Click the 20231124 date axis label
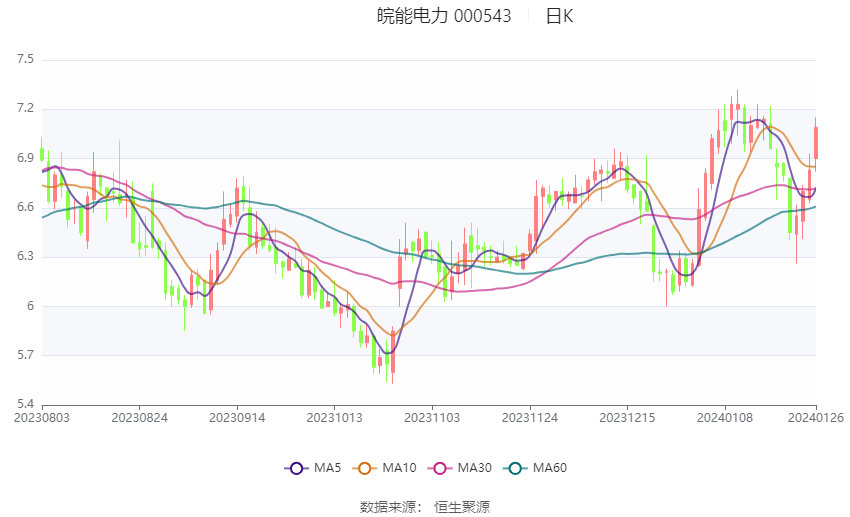850x517 pixels. click(x=530, y=418)
